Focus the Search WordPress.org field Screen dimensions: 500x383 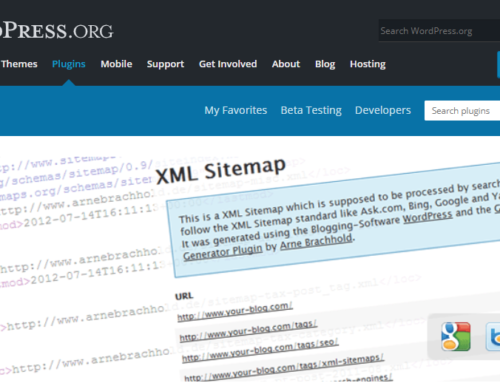point(439,31)
